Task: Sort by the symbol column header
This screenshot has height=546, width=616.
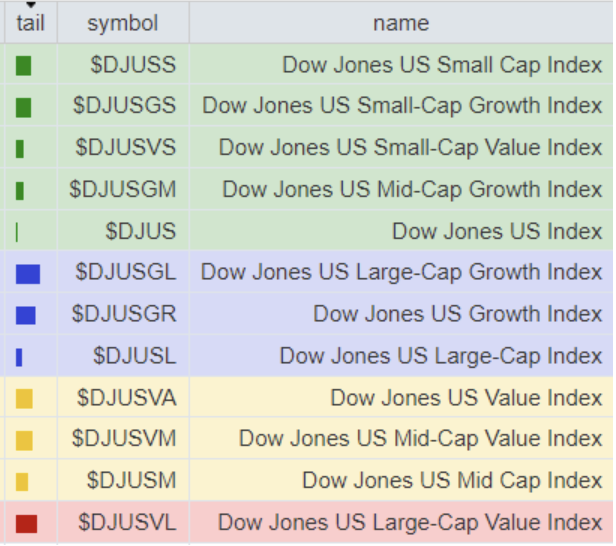Action: [x=123, y=23]
